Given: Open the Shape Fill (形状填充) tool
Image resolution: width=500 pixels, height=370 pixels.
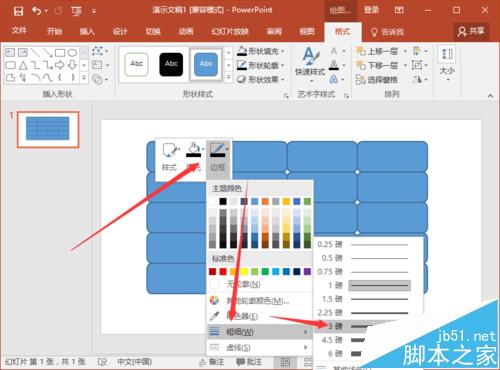Looking at the screenshot, I should tap(260, 51).
